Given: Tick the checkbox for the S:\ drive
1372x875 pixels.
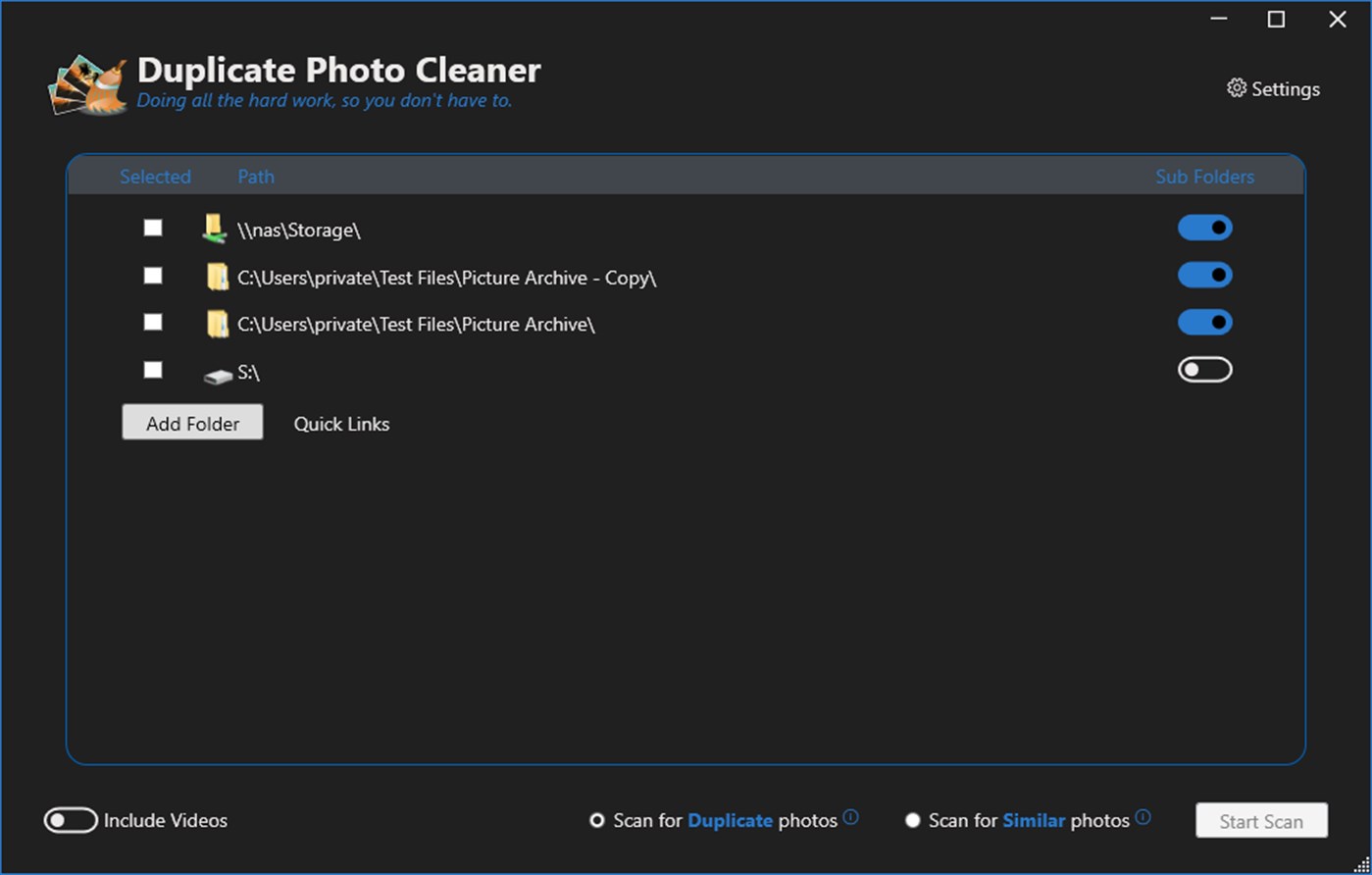Looking at the screenshot, I should [x=153, y=370].
